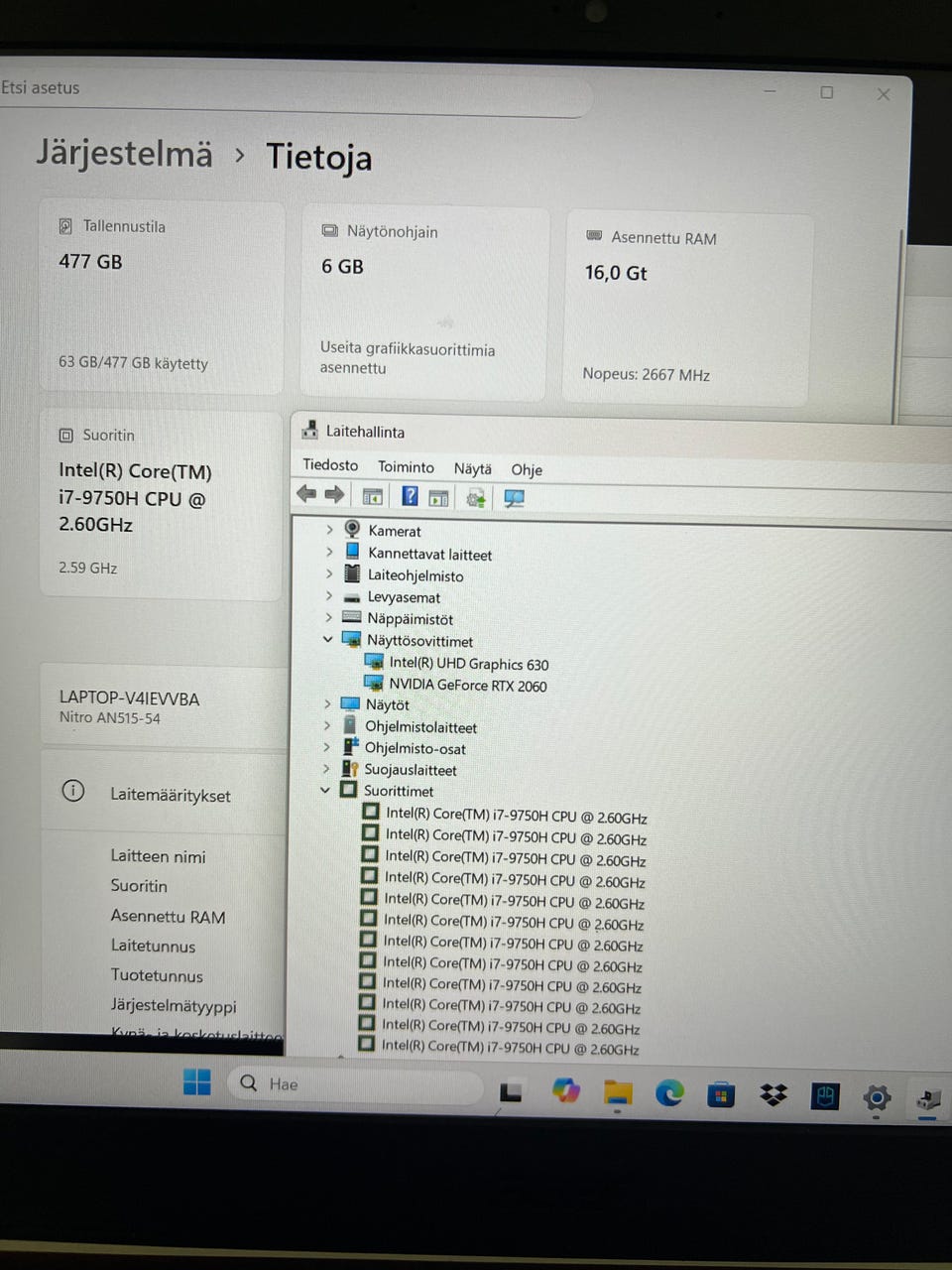
Task: Collapse the Suorittimet category
Action: [x=324, y=790]
